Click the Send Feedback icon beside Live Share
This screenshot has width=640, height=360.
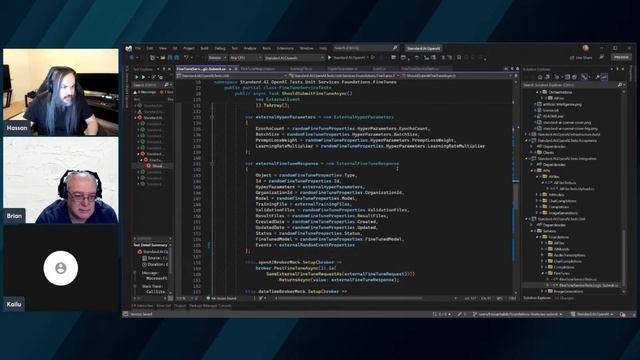point(602,58)
